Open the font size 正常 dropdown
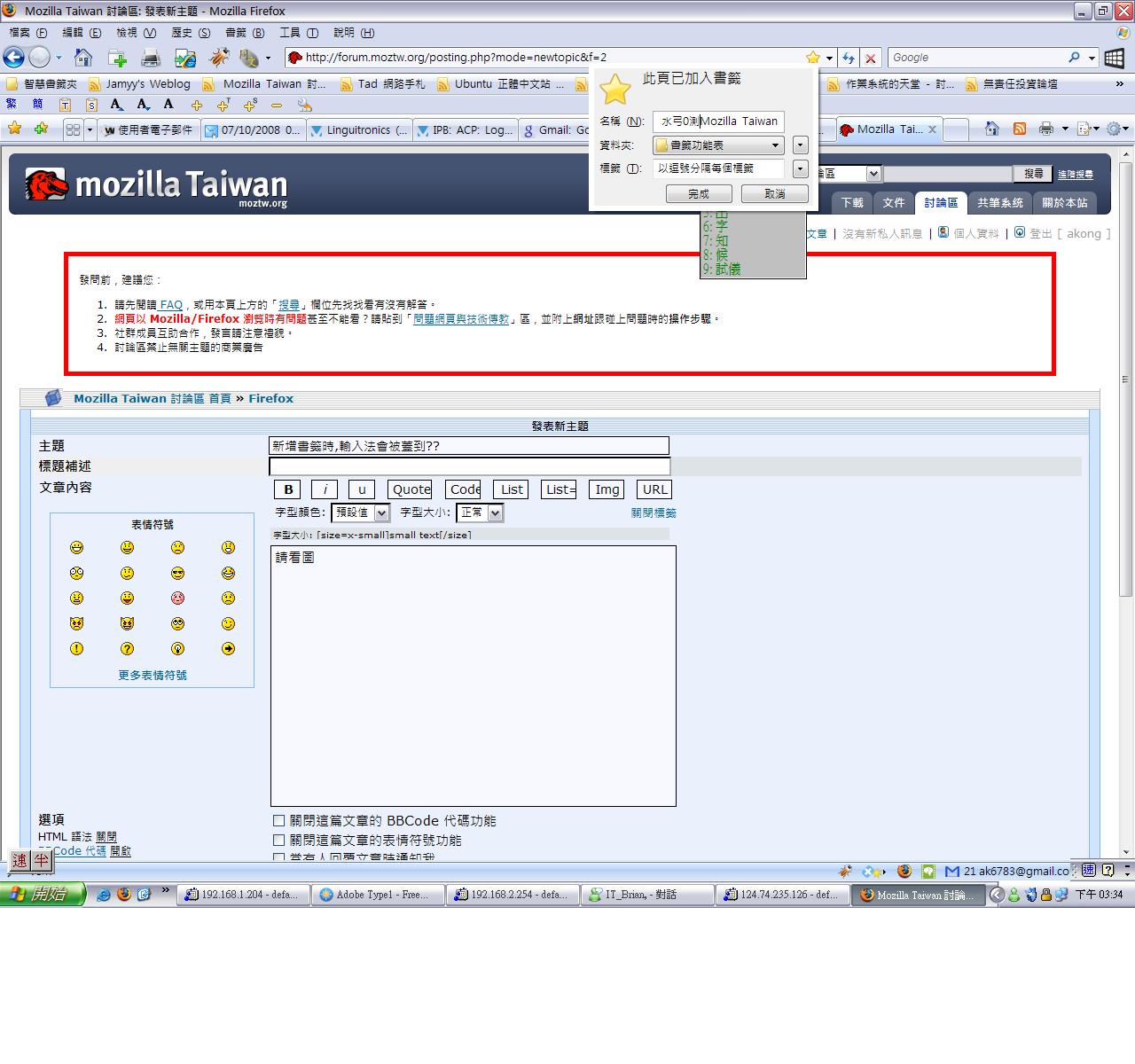The height and width of the screenshot is (1064, 1135). [480, 512]
